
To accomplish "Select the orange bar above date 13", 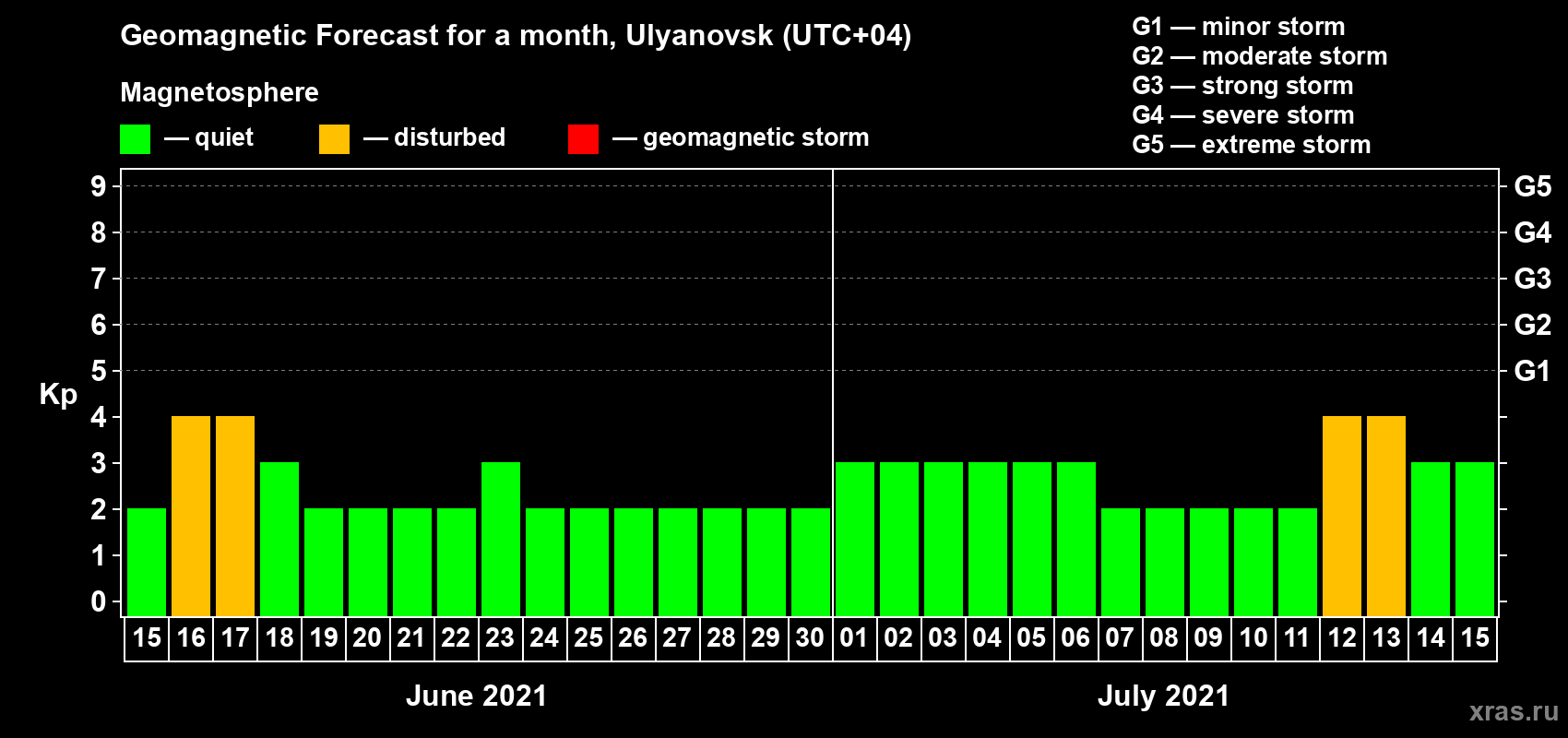I will [1386, 516].
